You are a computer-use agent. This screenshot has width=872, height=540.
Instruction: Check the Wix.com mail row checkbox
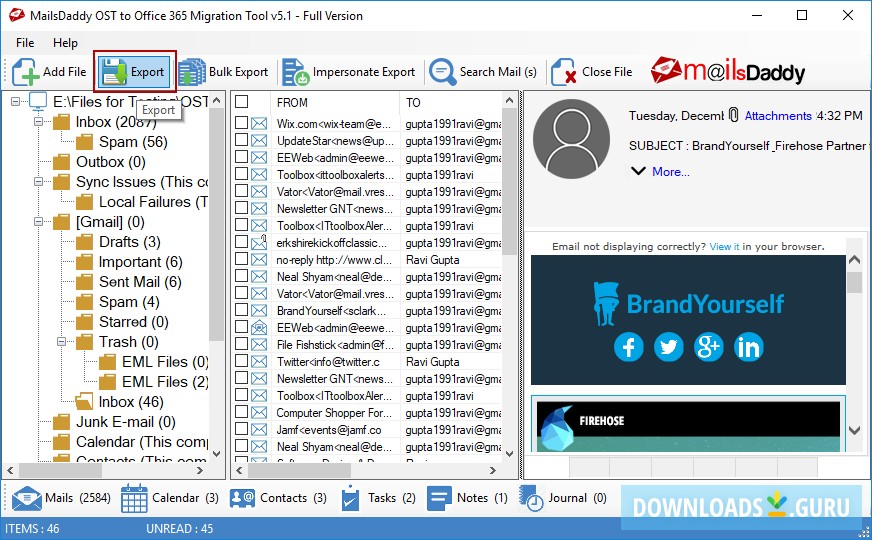click(x=241, y=123)
